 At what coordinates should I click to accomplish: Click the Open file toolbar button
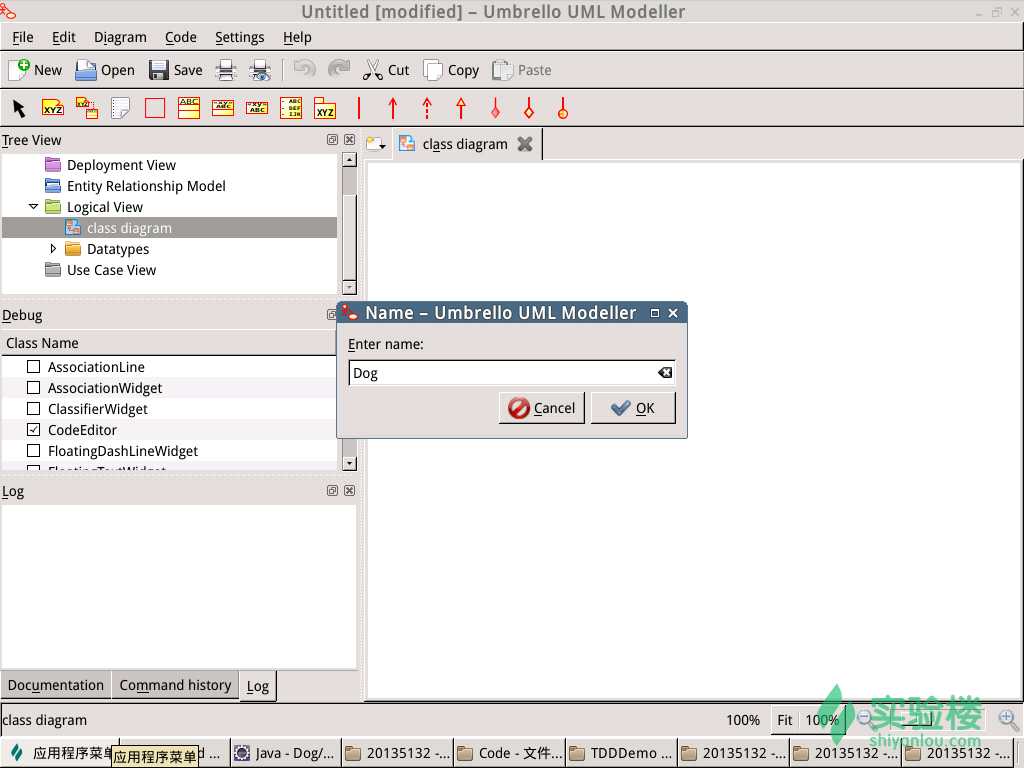(x=104, y=70)
